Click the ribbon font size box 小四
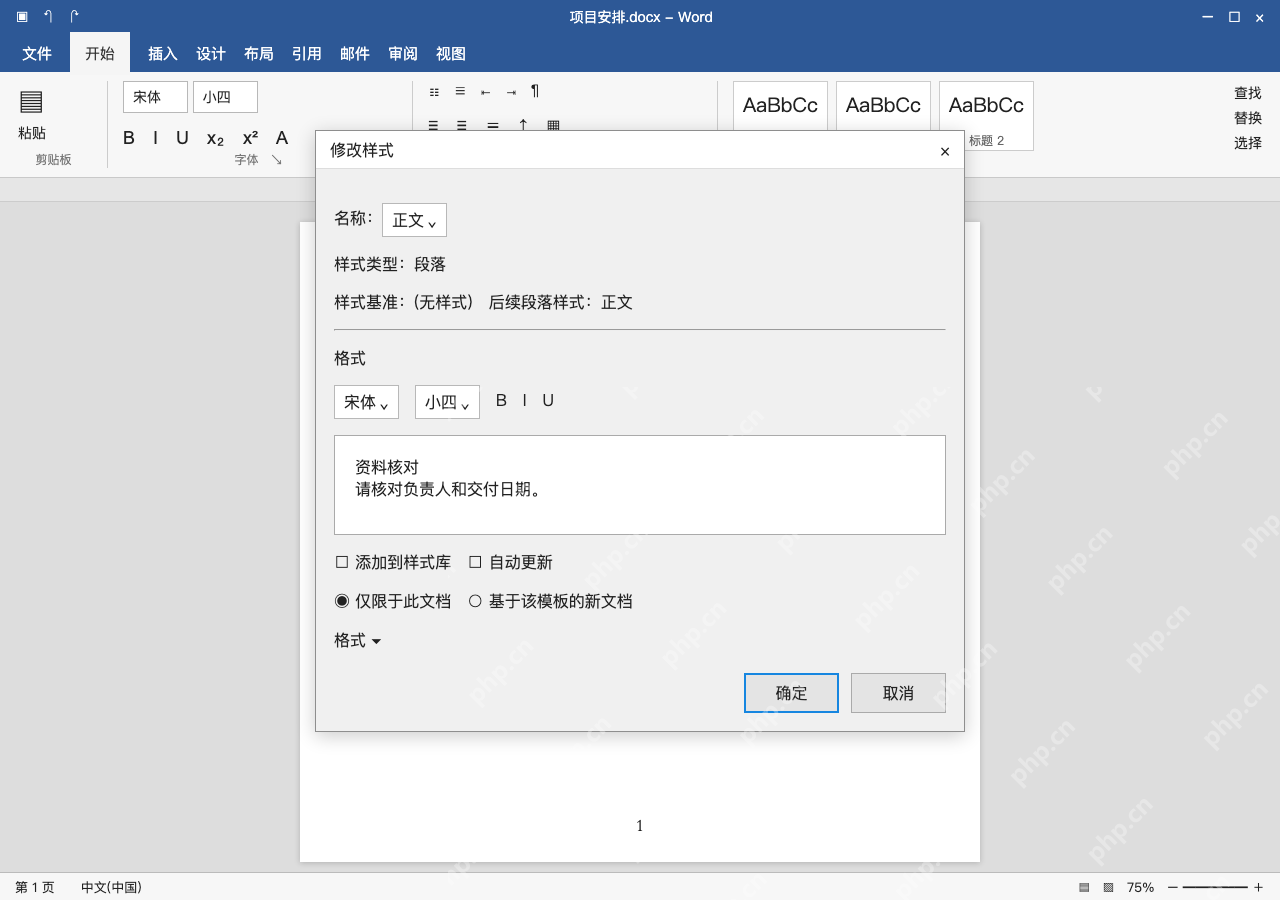This screenshot has height=900, width=1280. point(225,97)
